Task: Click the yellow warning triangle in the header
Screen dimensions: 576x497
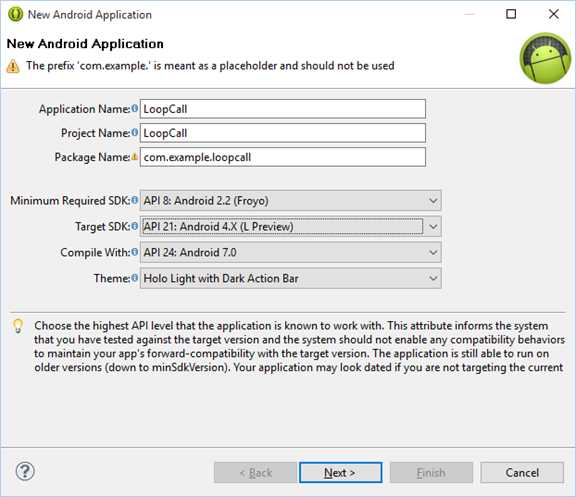Action: click(x=13, y=66)
